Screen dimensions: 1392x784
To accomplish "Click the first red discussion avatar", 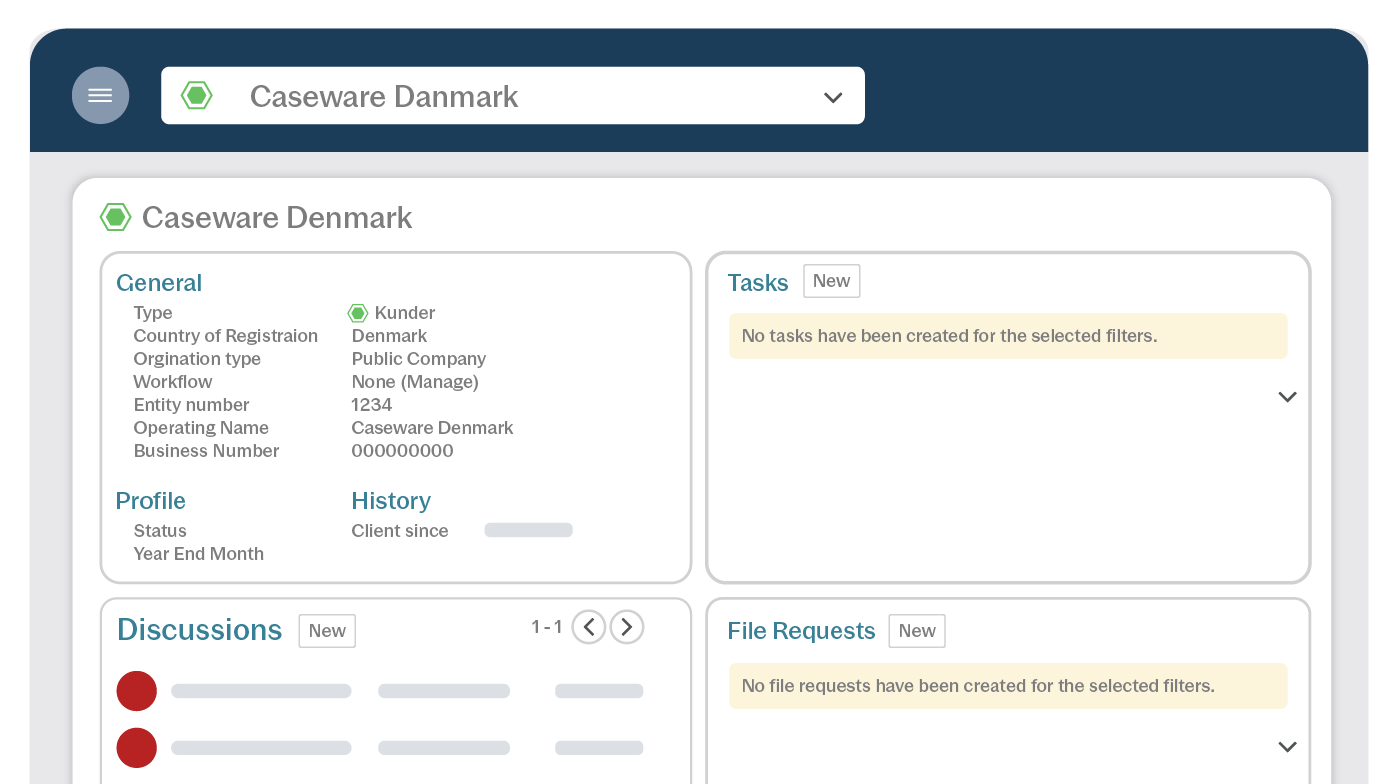I will (137, 691).
